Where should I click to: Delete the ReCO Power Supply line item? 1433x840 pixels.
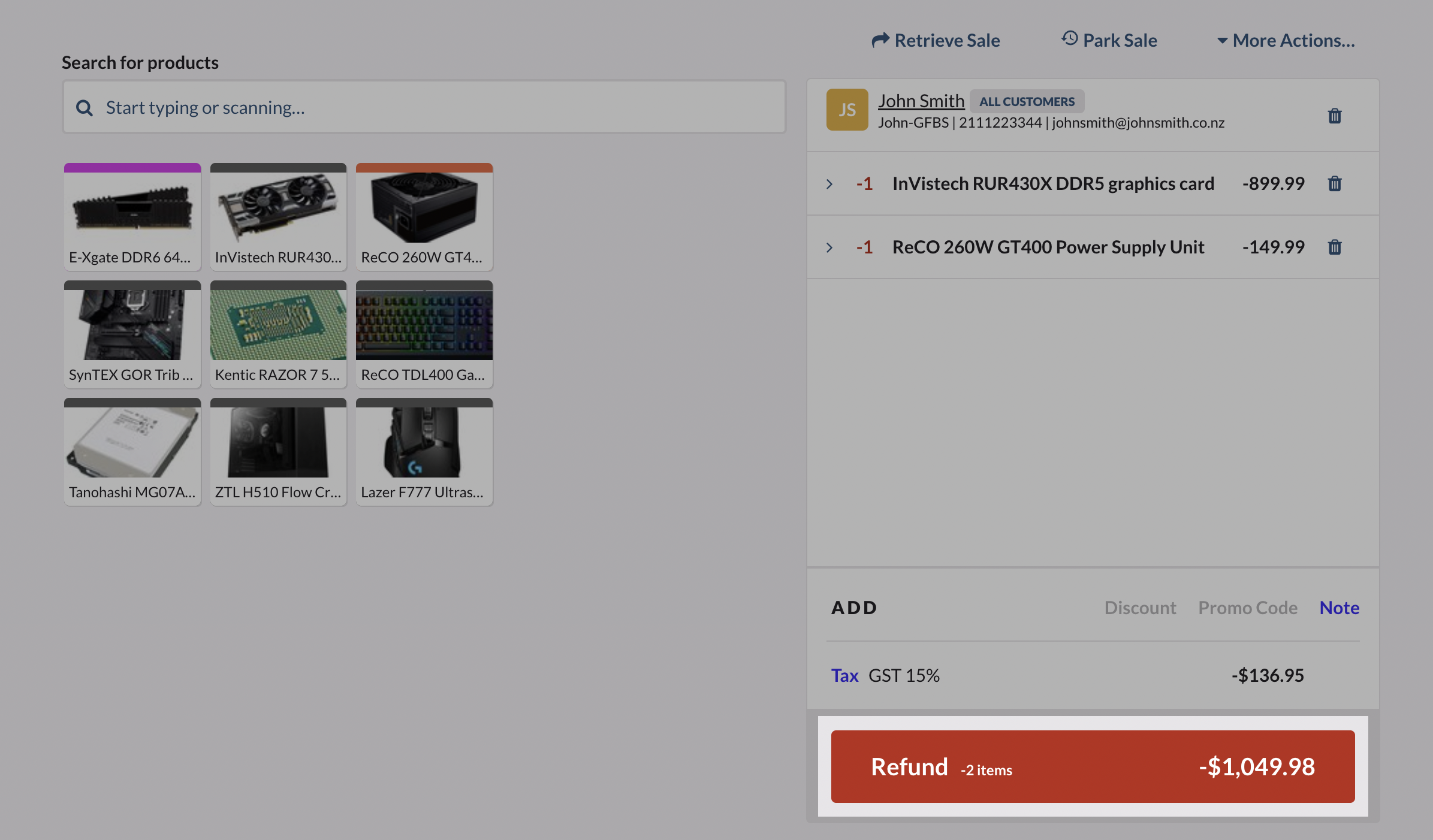coord(1335,247)
